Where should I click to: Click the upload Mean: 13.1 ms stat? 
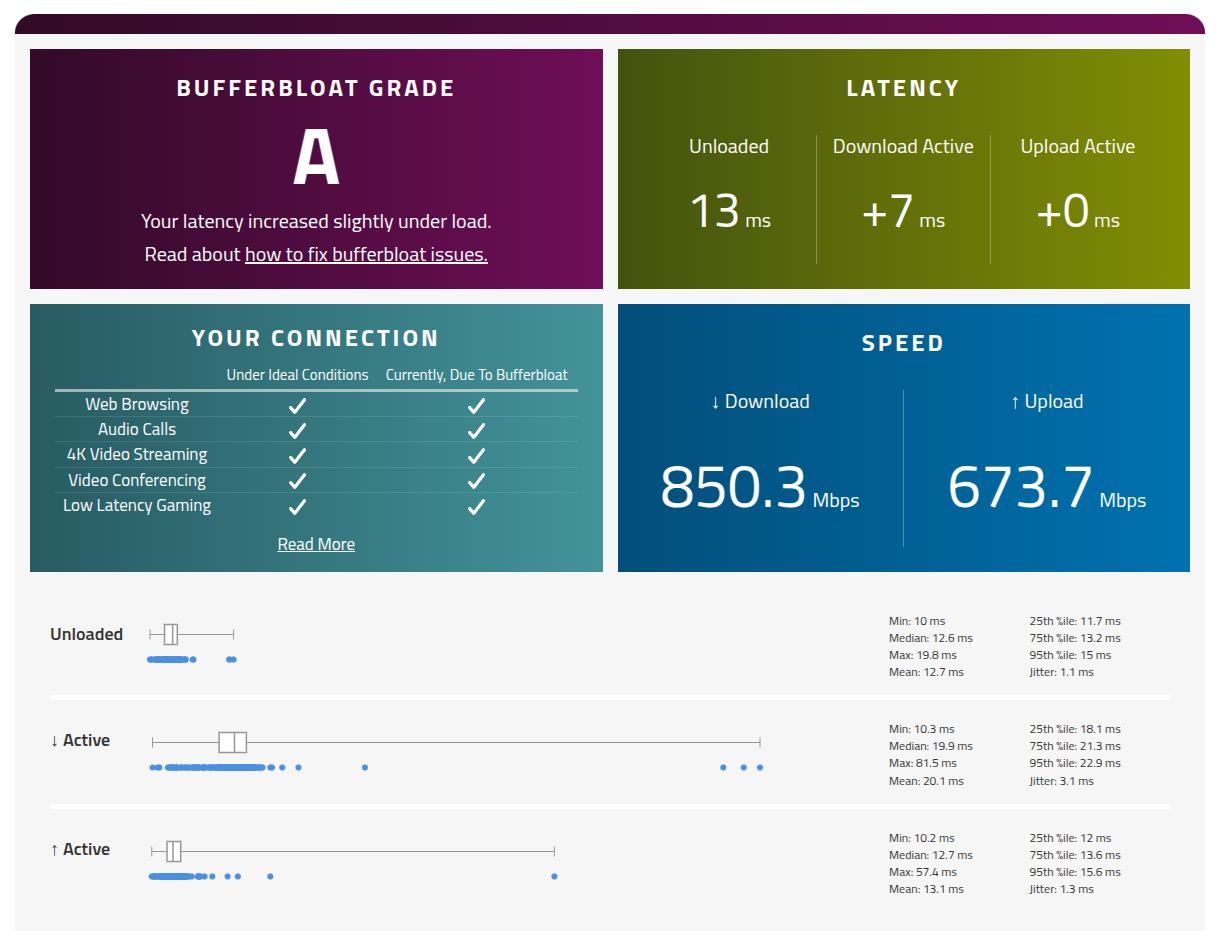927,889
